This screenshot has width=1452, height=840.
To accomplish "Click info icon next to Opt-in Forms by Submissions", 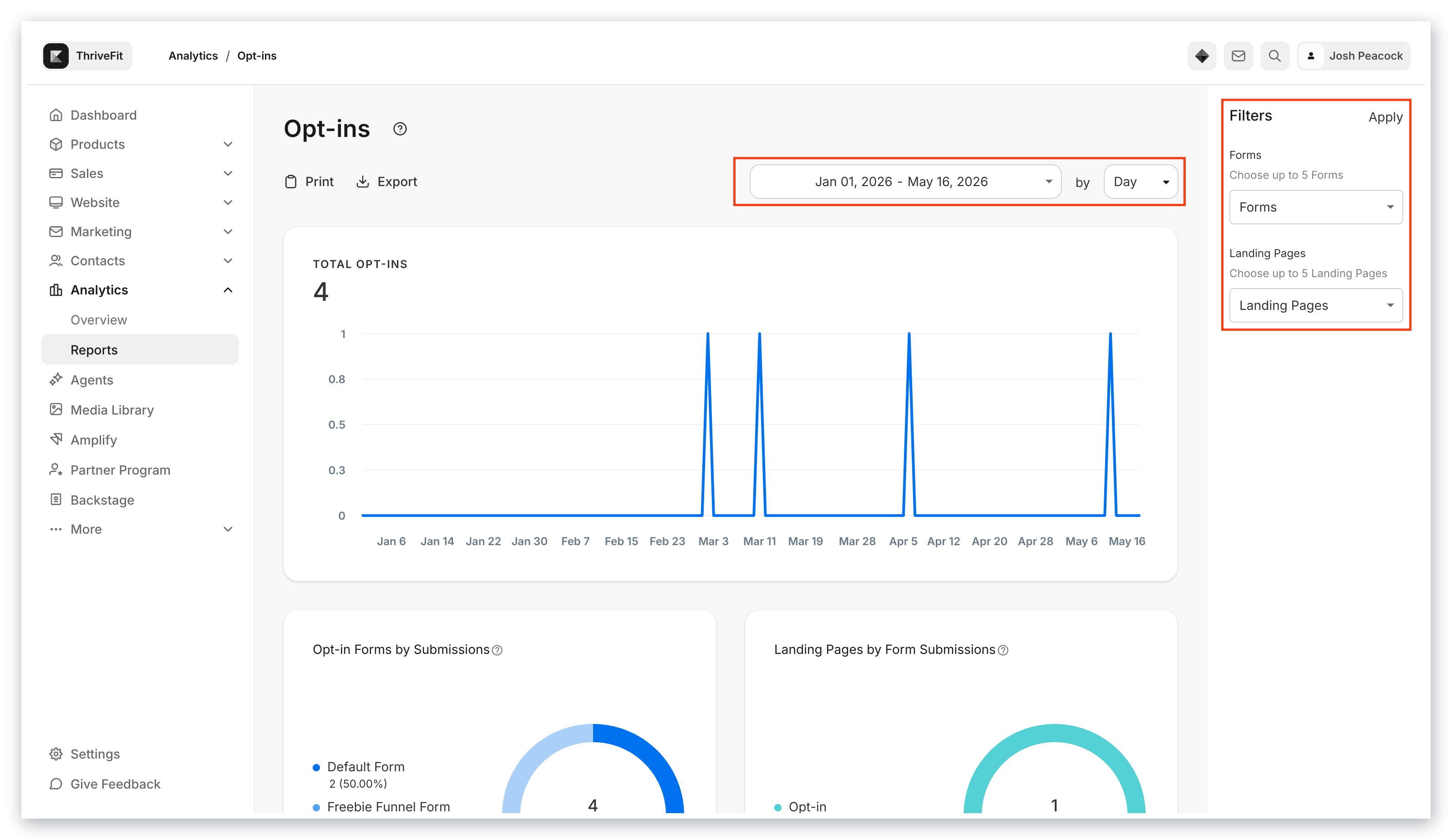I will 497,650.
